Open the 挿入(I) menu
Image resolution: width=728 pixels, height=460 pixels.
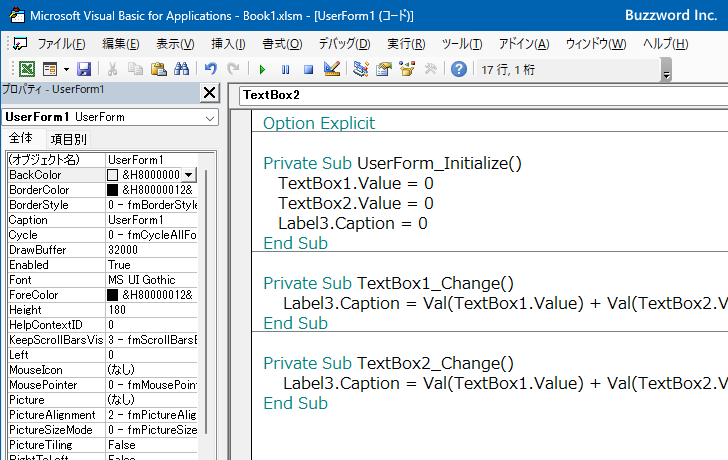228,44
